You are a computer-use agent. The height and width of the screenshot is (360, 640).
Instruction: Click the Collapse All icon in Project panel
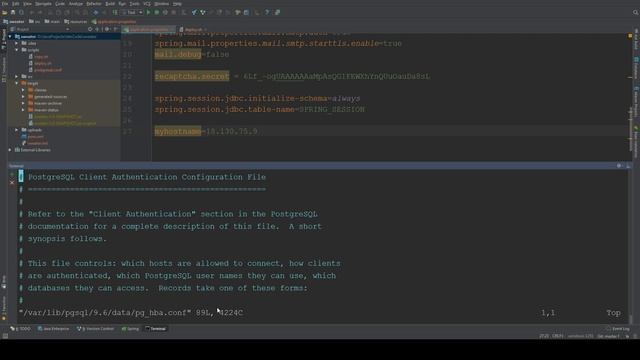coord(98,29)
